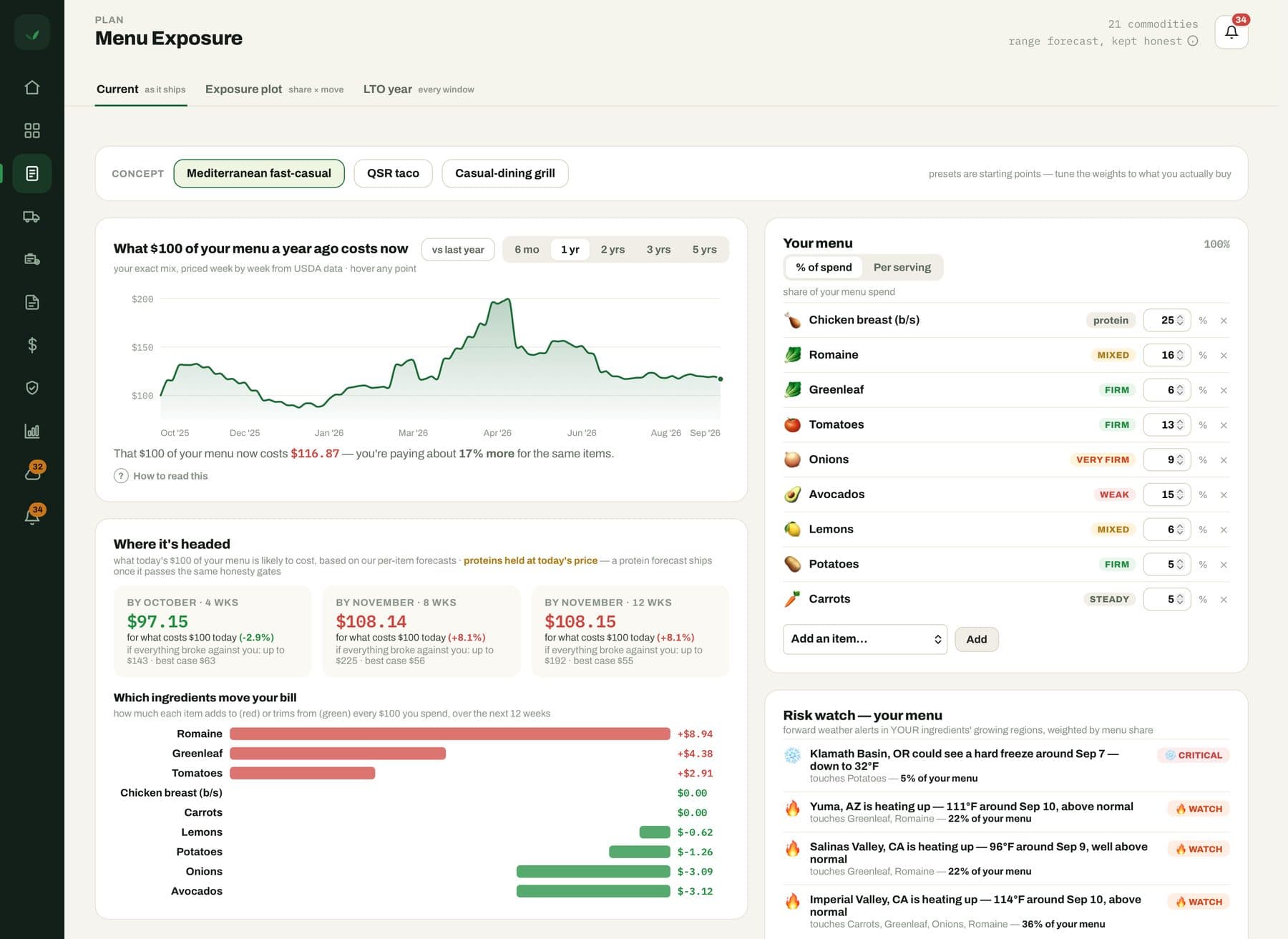Viewport: 1288px width, 939px height.
Task: Click info icon beside 'kept honest'
Action: click(1193, 41)
